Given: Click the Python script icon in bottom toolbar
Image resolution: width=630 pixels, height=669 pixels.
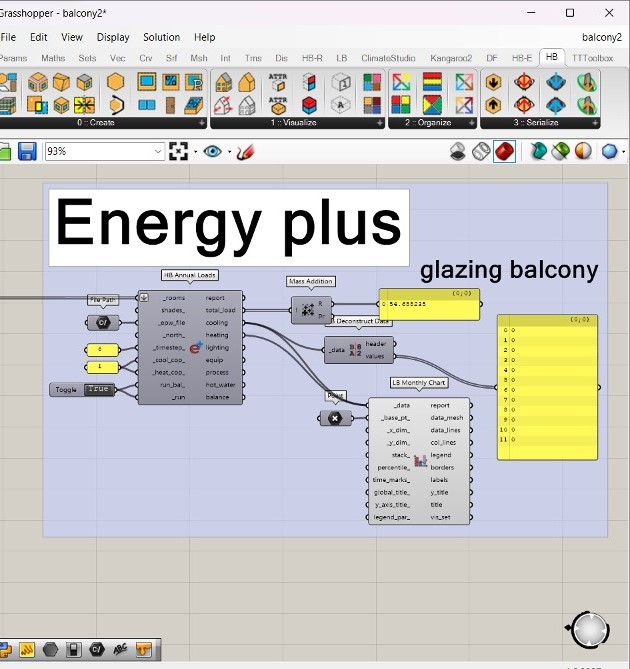Looking at the screenshot, I should click(6, 650).
